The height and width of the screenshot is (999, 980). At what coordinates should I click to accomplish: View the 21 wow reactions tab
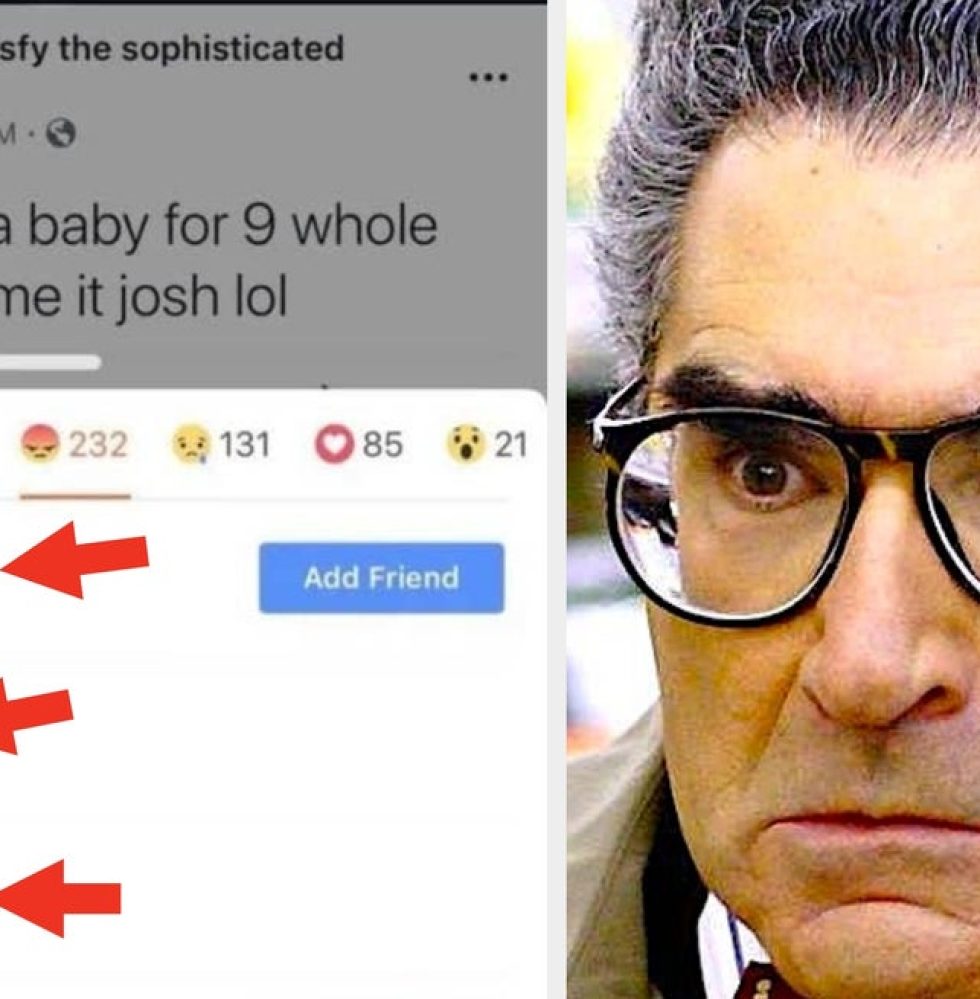point(510,445)
